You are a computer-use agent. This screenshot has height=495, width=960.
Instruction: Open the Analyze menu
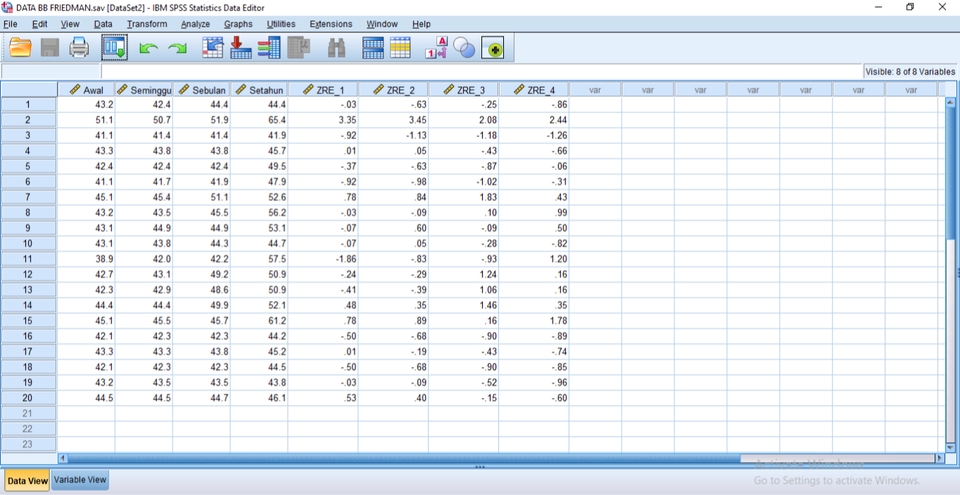195,24
